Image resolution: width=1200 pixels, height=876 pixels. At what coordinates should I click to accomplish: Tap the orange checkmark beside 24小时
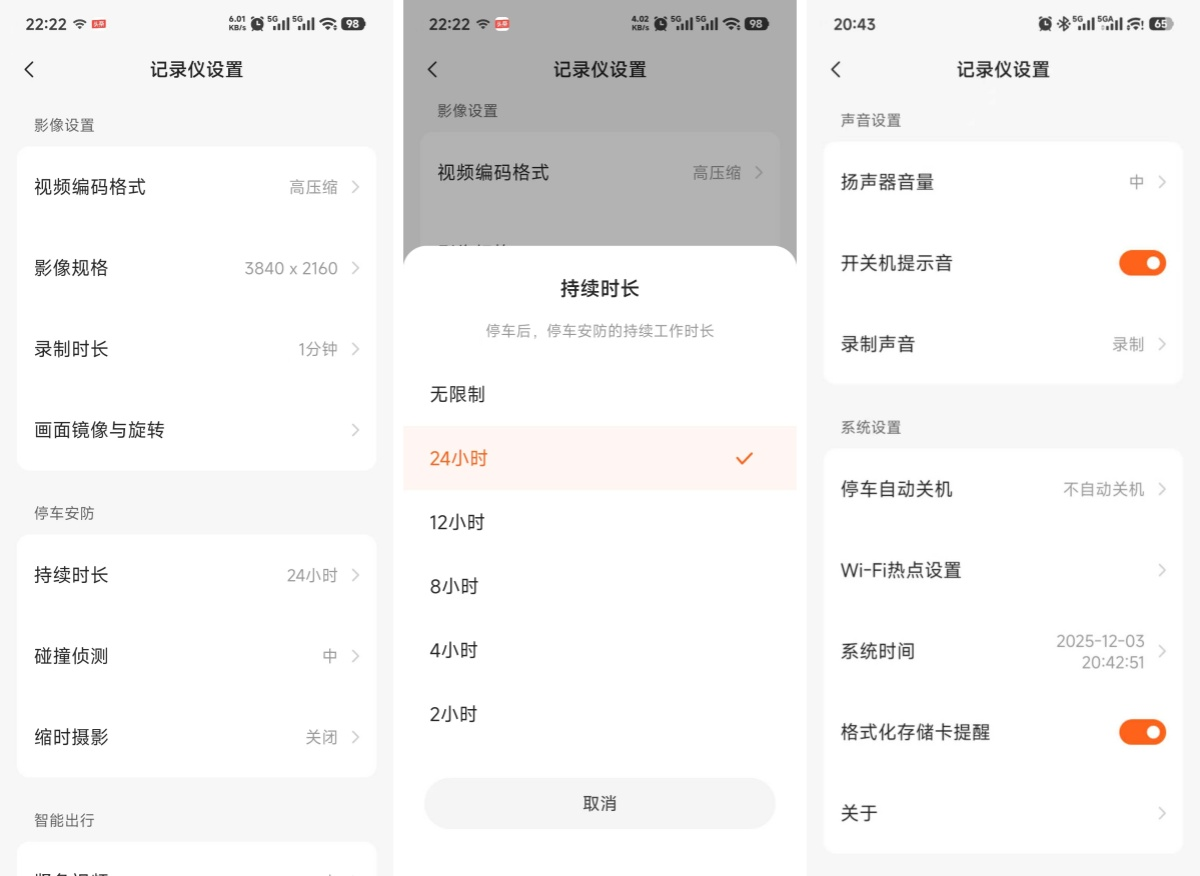pos(744,458)
